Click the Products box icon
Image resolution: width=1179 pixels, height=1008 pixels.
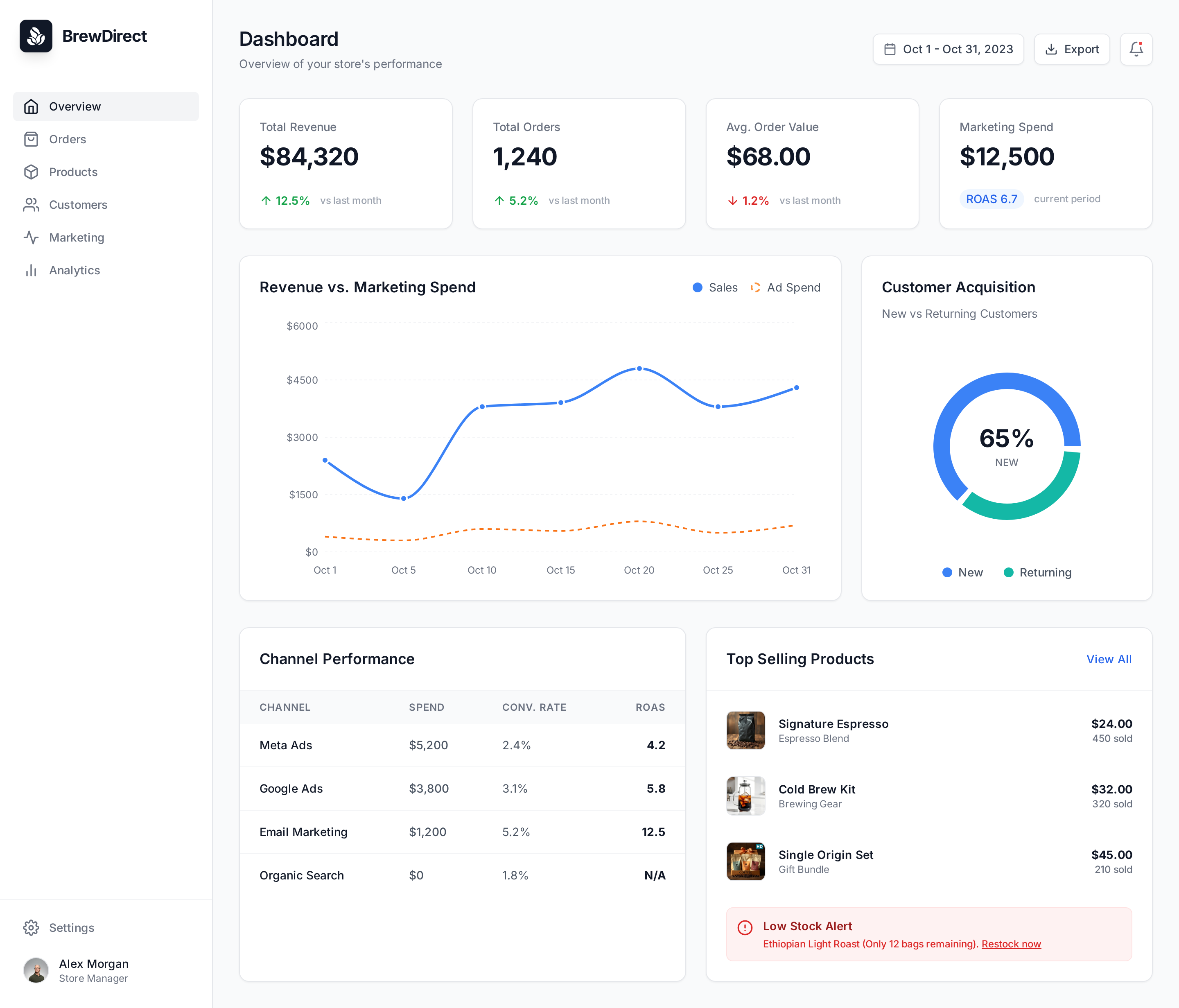[x=31, y=172]
